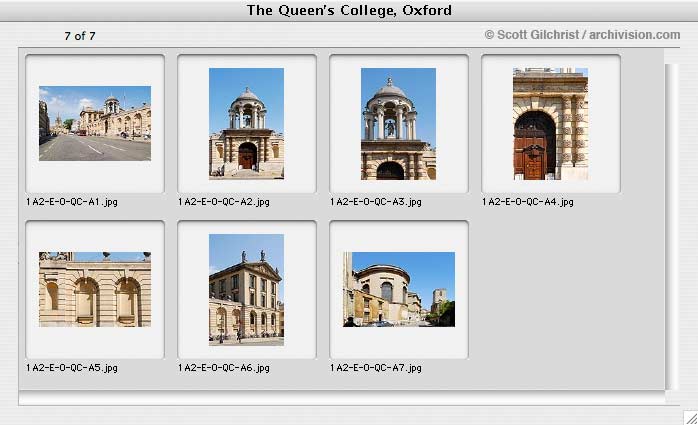Click the file name 1A2-E-O-QC-A7.jpg
698x425 pixels.
376,368
